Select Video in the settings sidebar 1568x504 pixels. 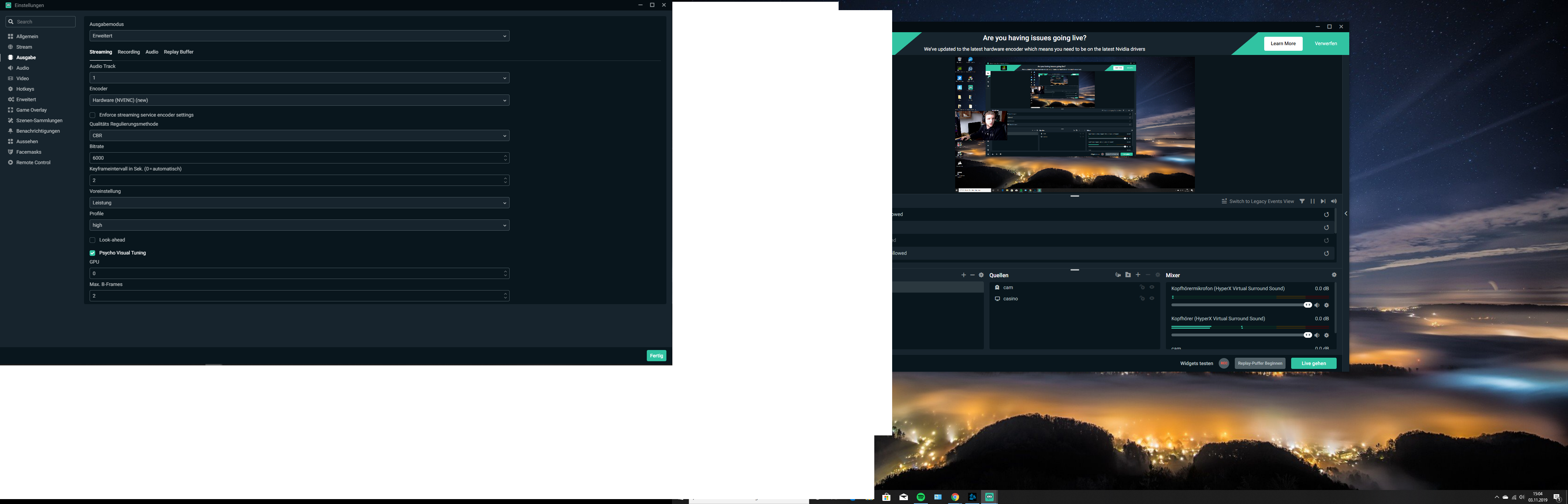[x=22, y=78]
